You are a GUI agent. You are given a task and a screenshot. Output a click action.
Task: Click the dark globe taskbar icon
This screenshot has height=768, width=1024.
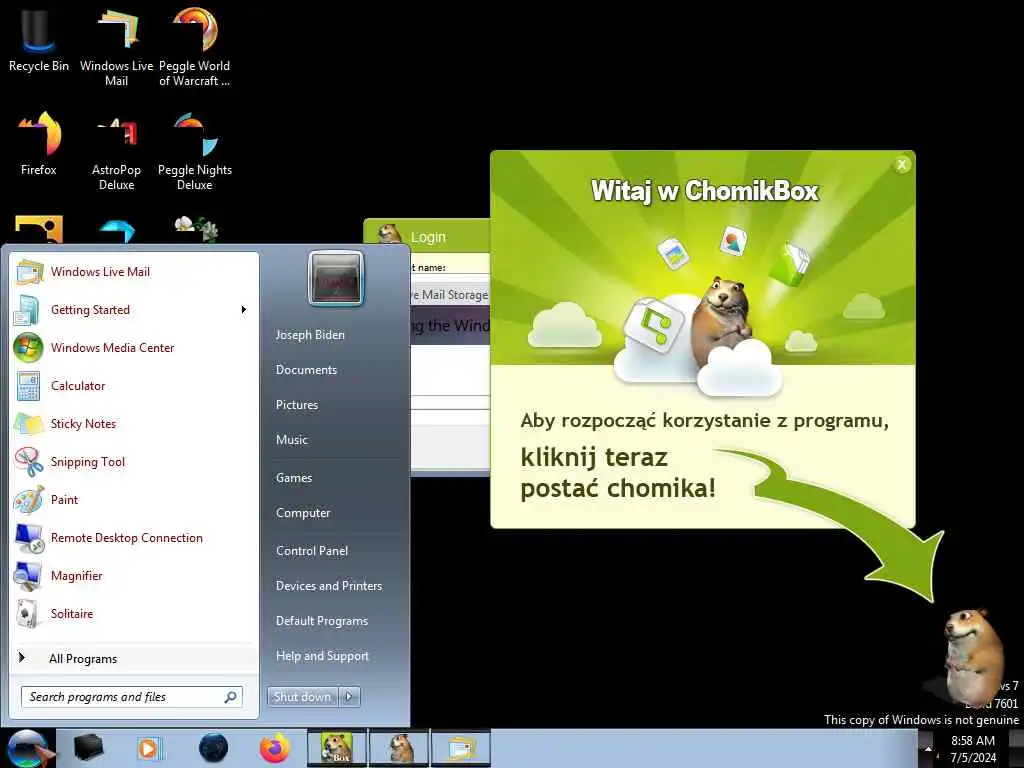coord(214,748)
